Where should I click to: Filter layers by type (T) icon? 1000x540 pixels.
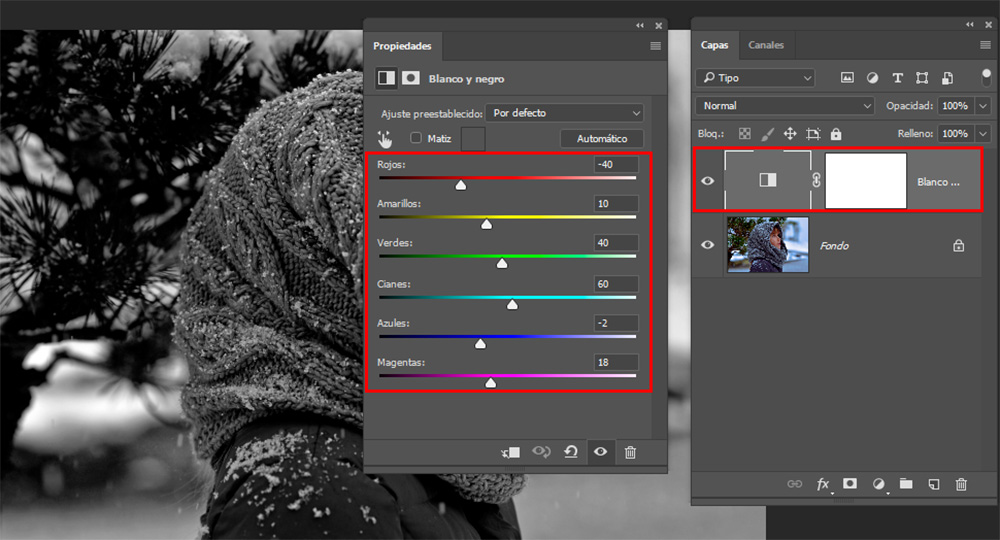pos(897,78)
